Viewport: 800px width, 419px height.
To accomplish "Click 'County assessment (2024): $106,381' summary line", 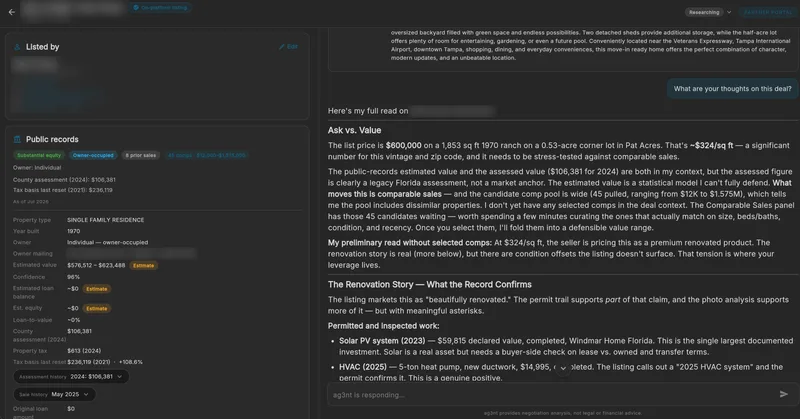I will pos(64,180).
